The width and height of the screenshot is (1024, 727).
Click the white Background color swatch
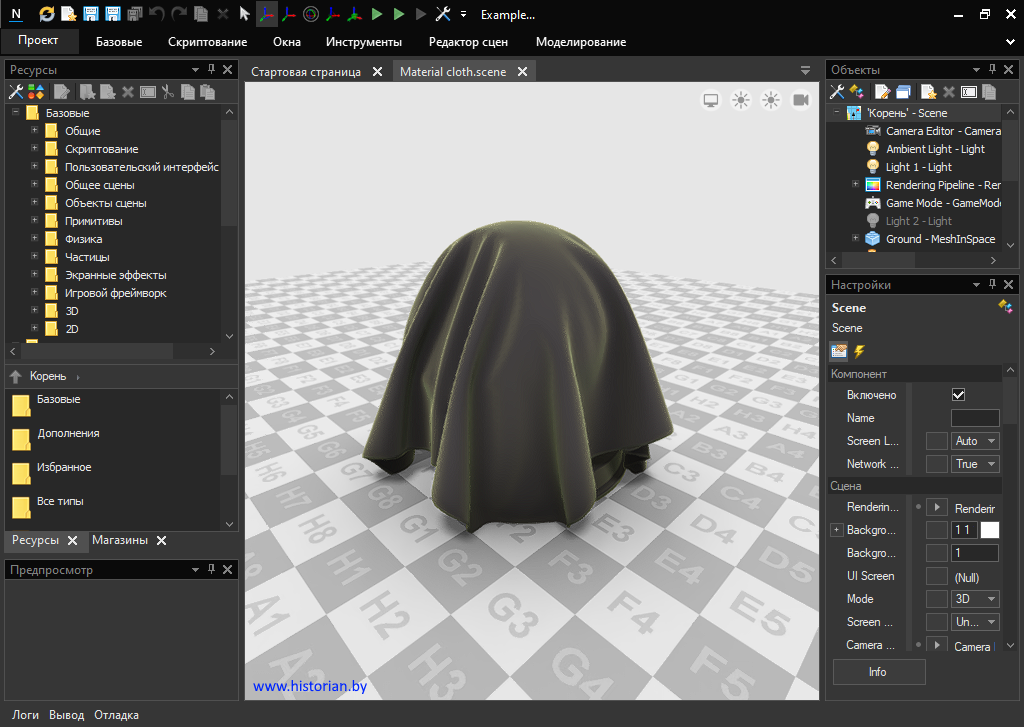pyautogui.click(x=989, y=530)
